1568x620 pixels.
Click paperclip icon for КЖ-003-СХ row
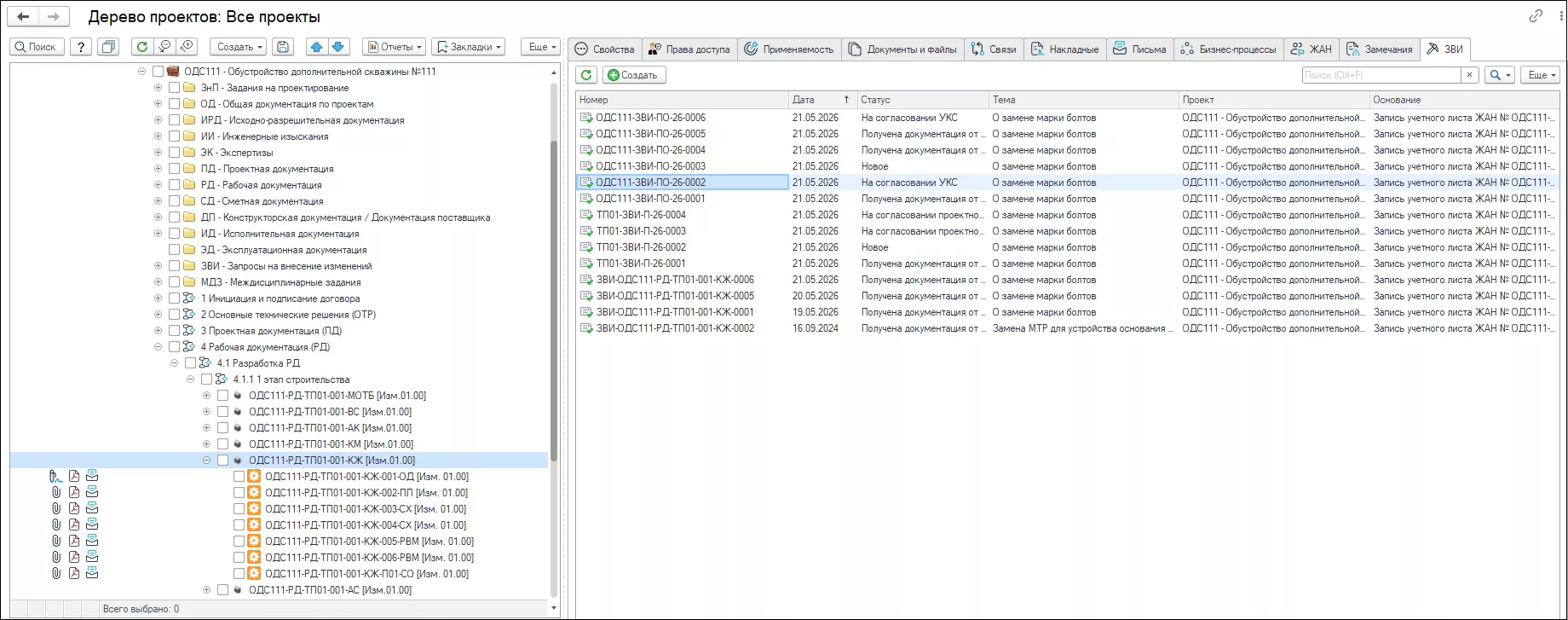tap(56, 509)
